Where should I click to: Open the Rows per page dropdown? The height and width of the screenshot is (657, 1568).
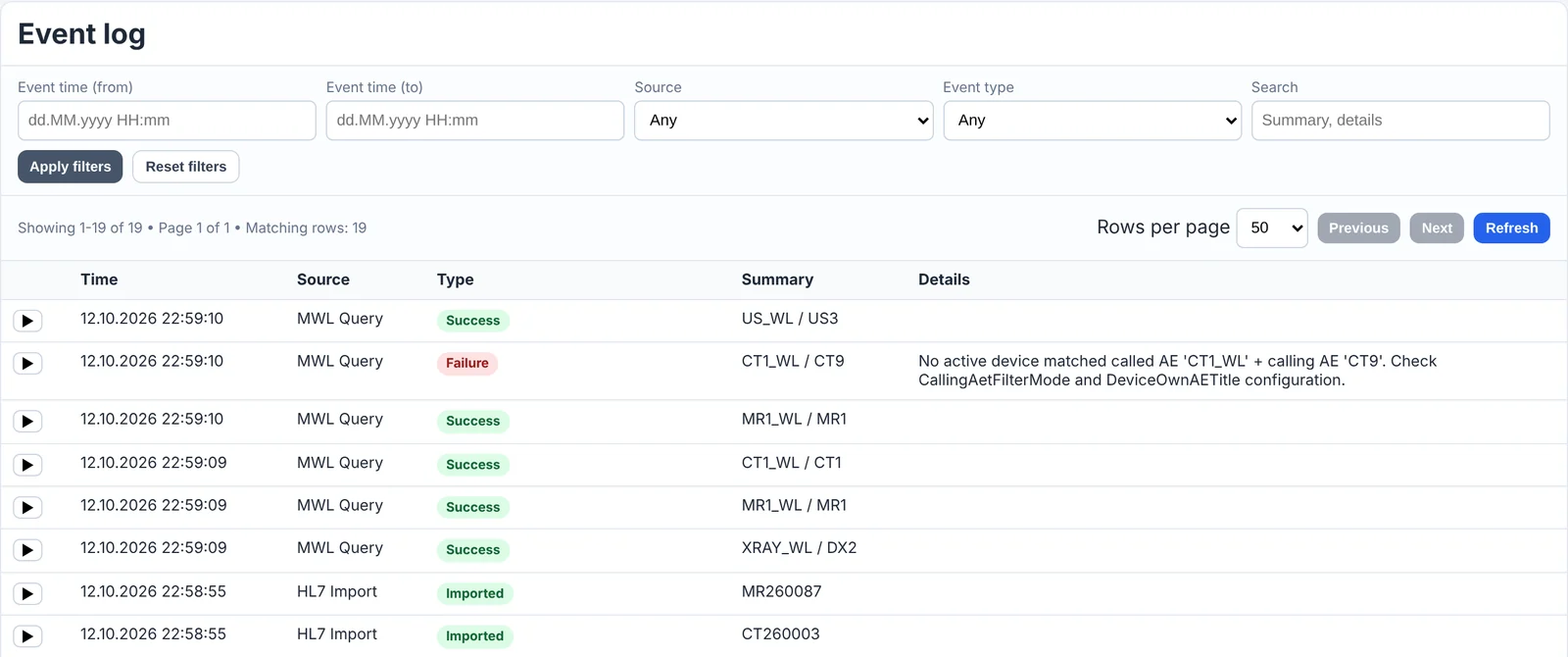(1272, 228)
